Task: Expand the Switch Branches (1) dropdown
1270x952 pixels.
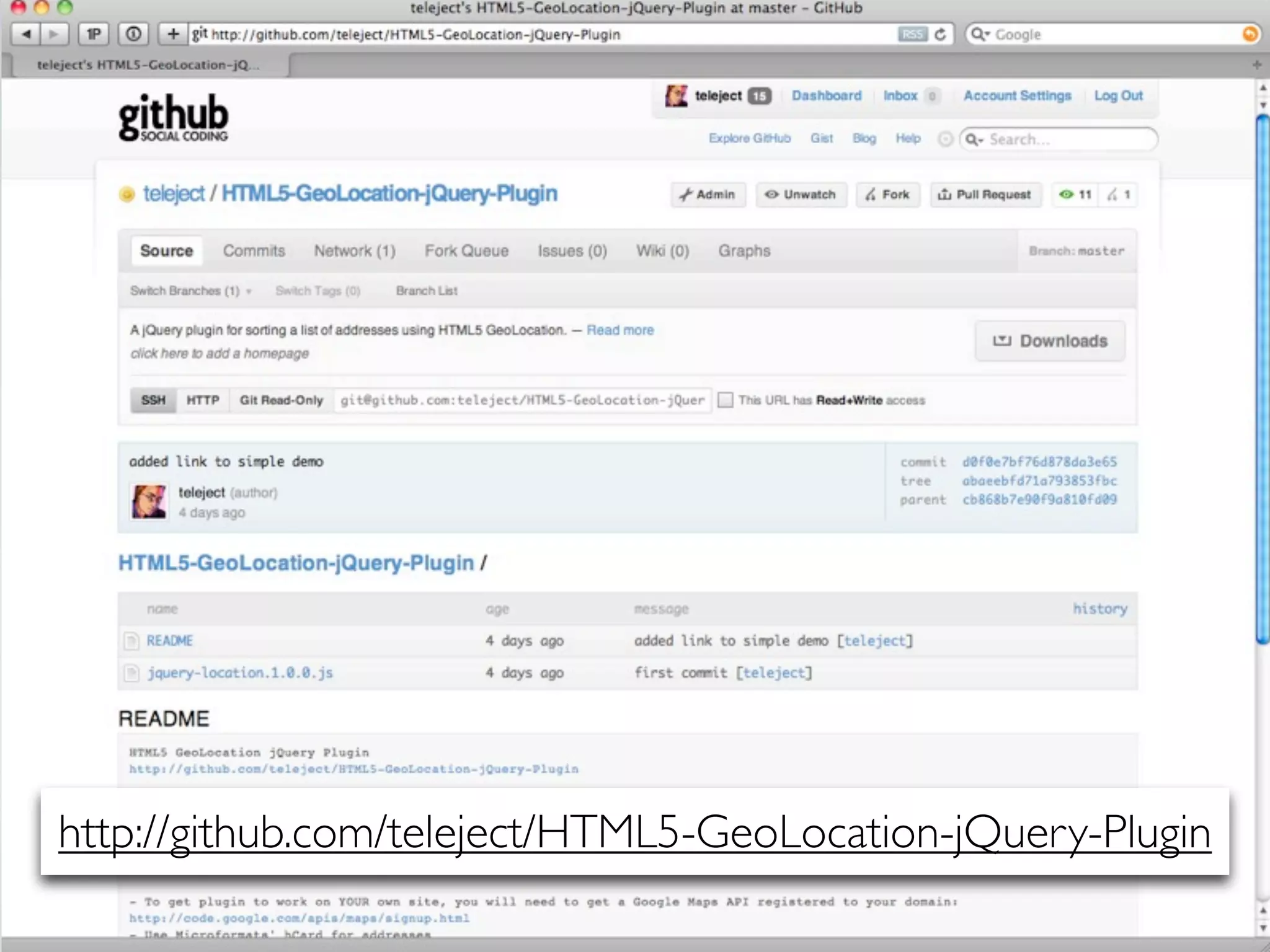Action: point(191,291)
